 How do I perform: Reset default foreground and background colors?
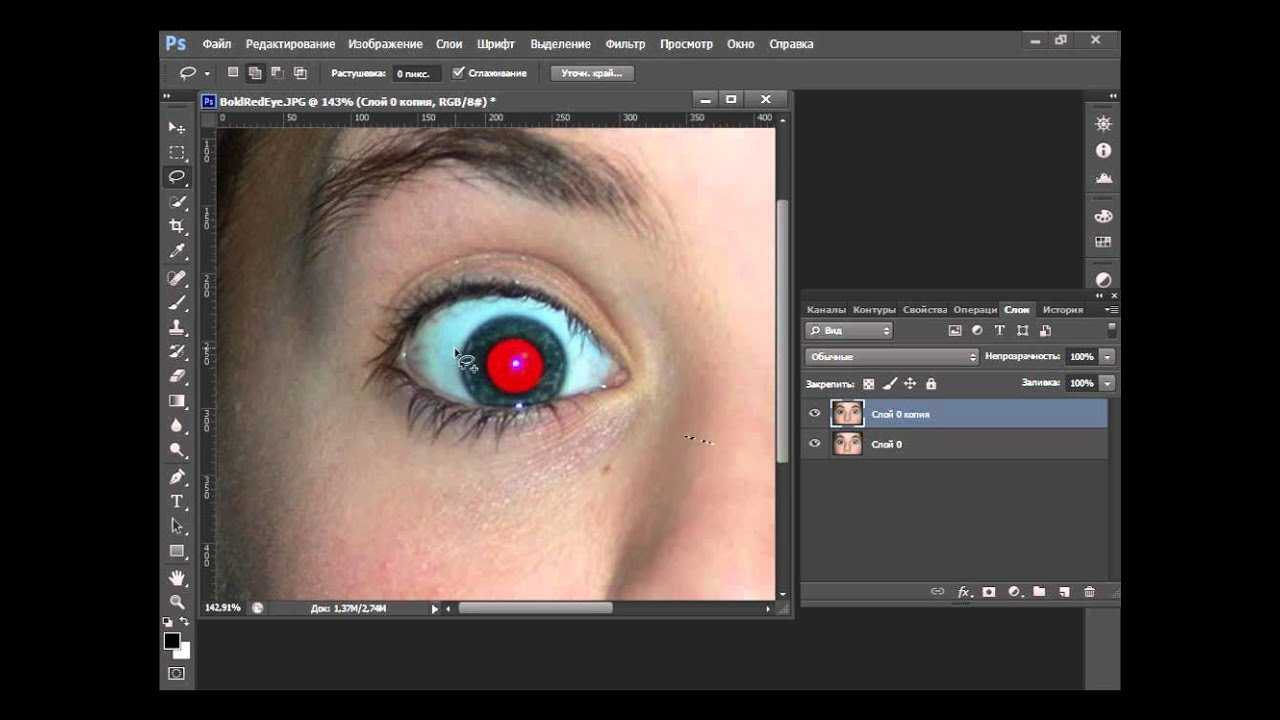click(x=167, y=622)
